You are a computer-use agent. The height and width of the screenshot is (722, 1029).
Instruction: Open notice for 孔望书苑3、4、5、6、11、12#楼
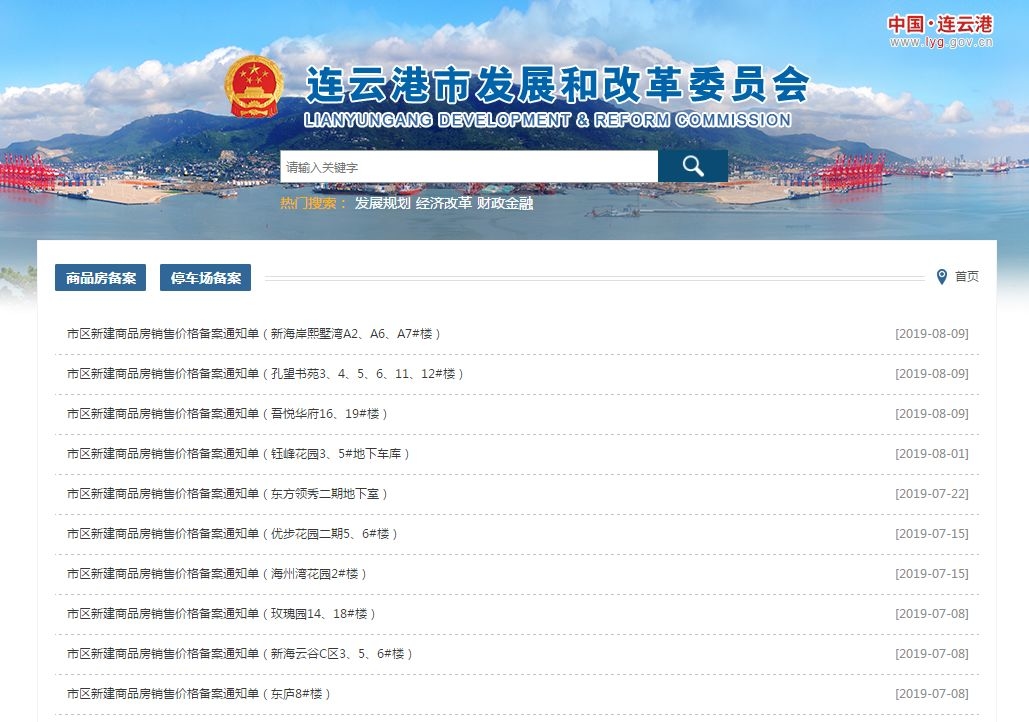(265, 373)
